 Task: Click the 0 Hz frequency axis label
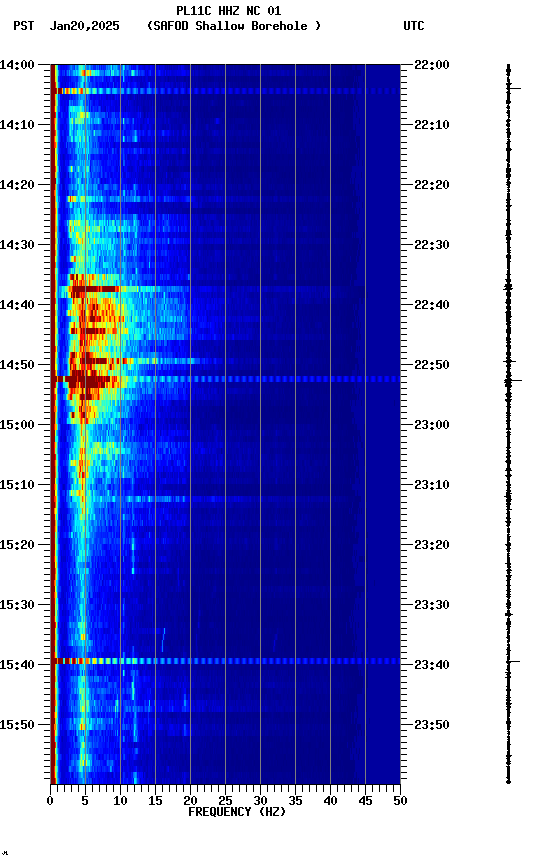50,801
